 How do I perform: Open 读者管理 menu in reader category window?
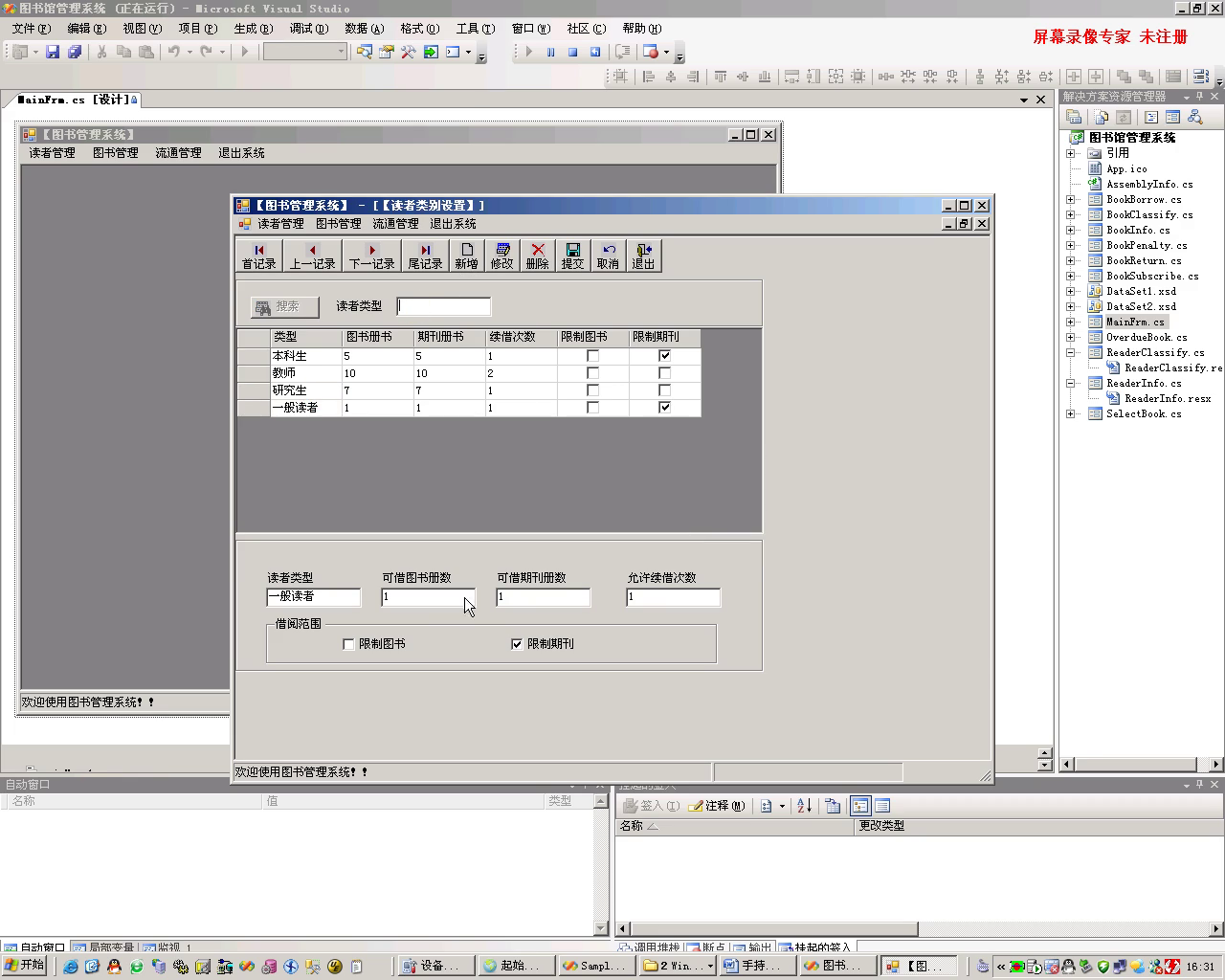coord(280,224)
